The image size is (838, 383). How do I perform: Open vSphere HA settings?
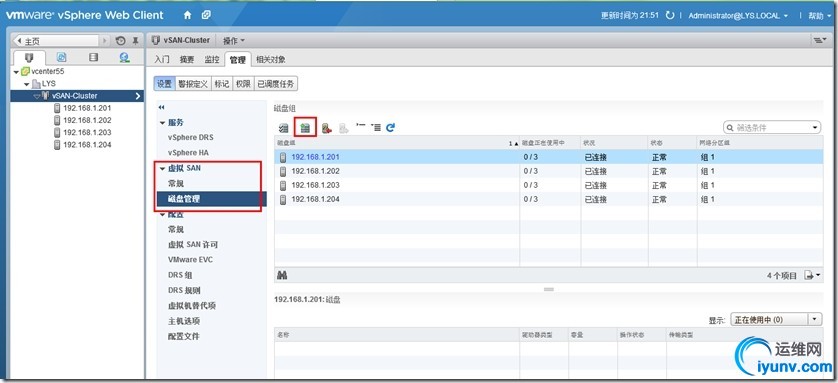(188, 153)
